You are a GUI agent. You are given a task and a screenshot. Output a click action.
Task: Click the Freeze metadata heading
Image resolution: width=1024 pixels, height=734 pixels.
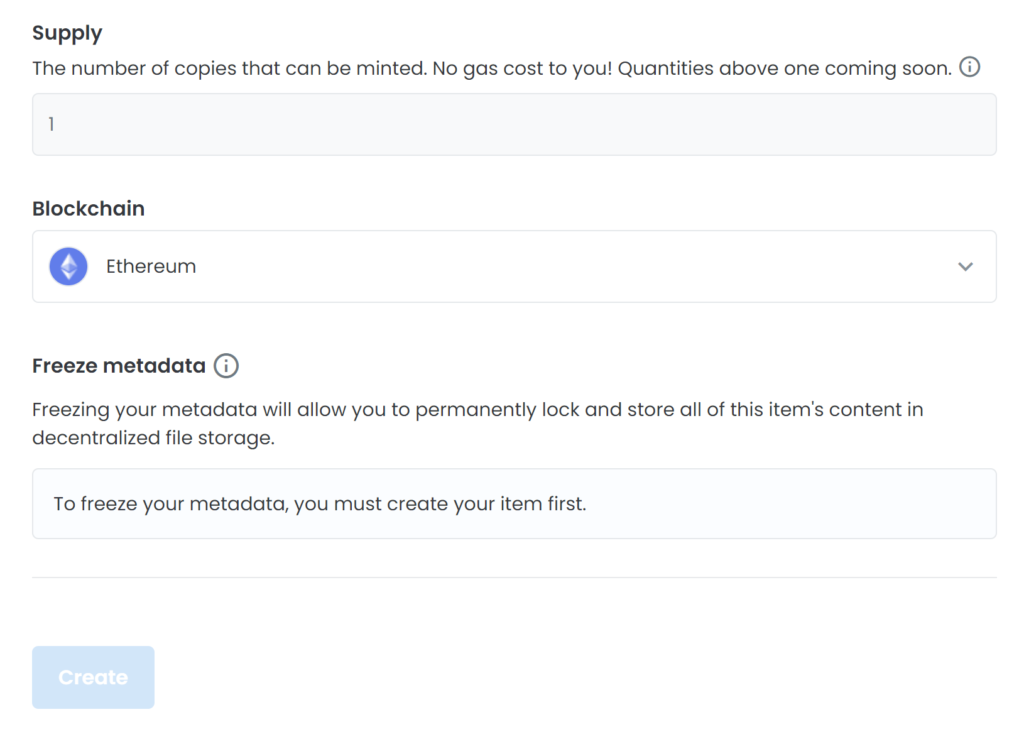tap(119, 366)
